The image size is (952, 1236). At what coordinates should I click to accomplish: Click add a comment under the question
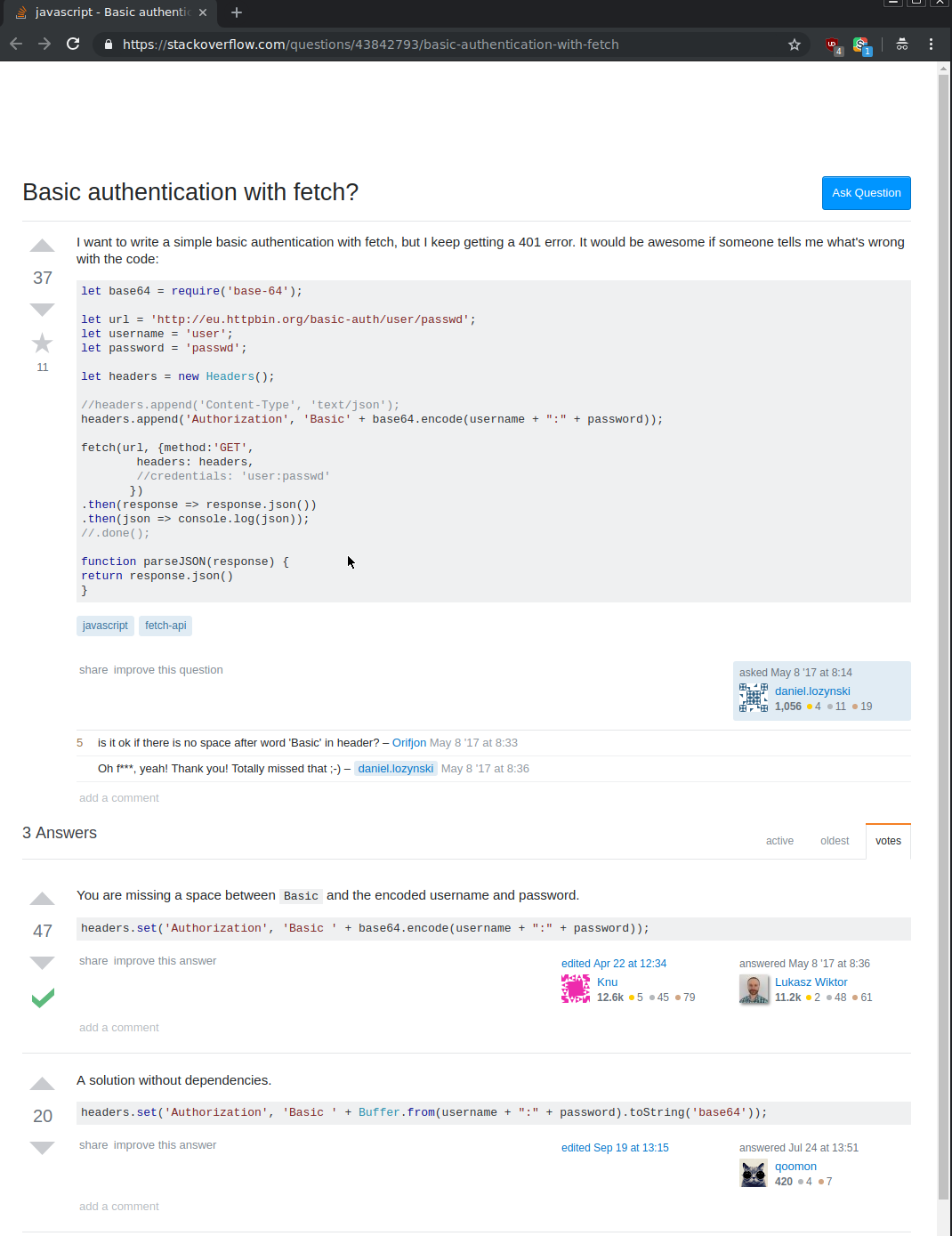118,797
